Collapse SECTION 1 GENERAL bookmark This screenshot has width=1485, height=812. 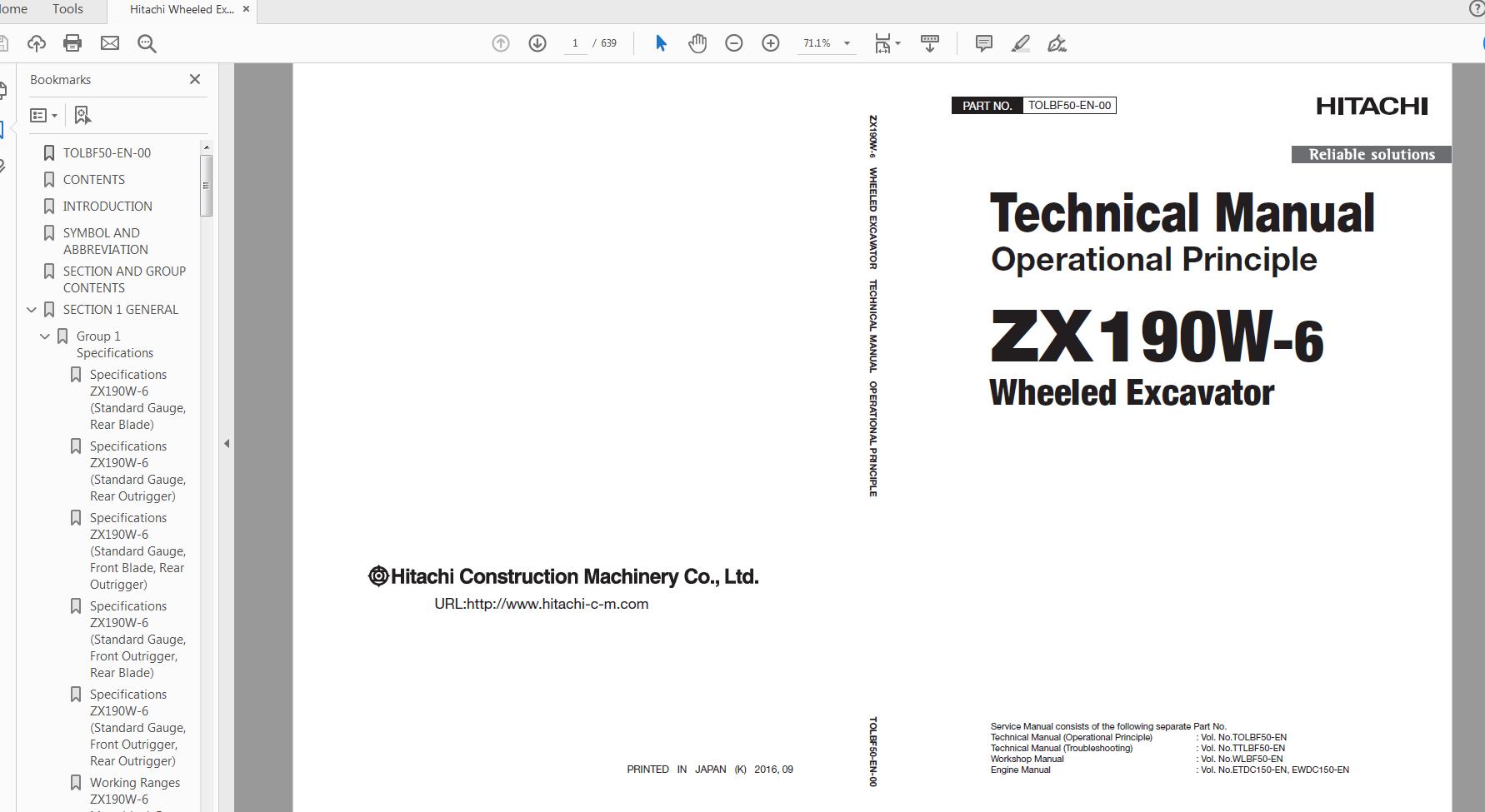tap(32, 310)
